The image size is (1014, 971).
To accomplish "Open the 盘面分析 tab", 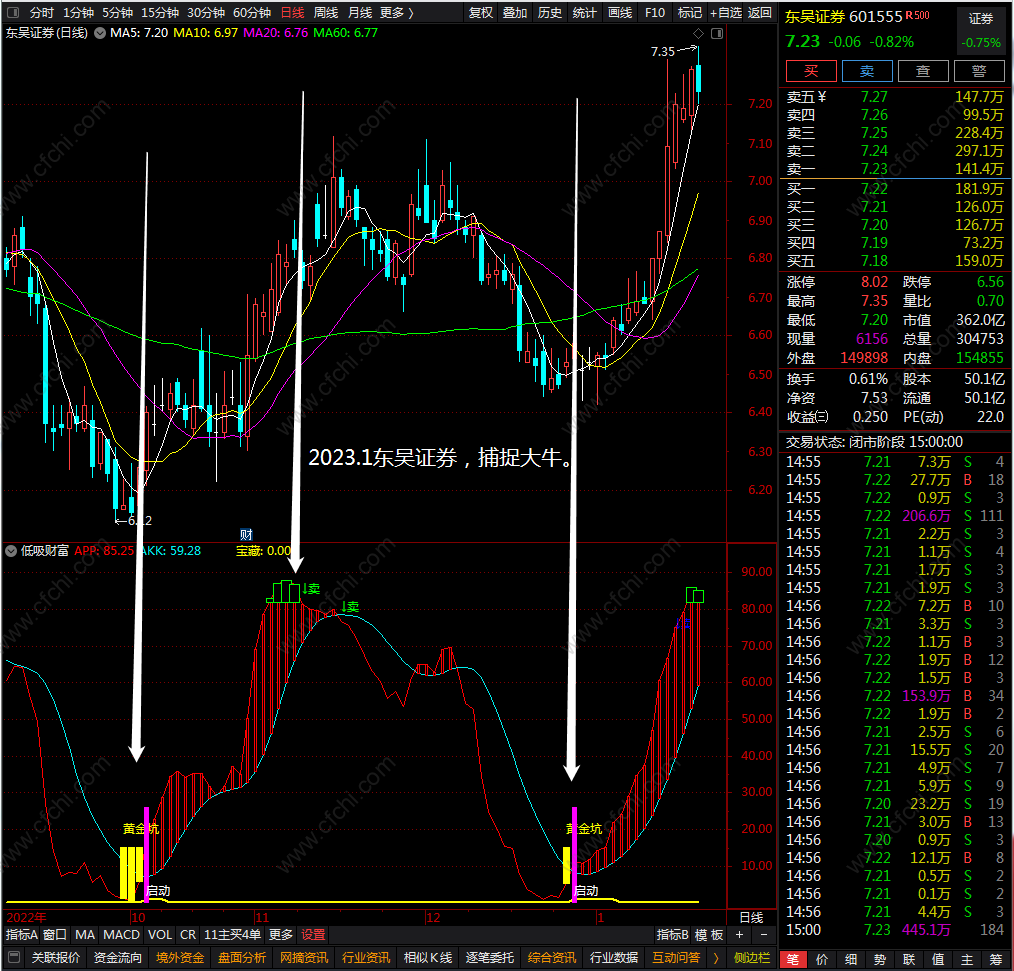I will pyautogui.click(x=242, y=957).
